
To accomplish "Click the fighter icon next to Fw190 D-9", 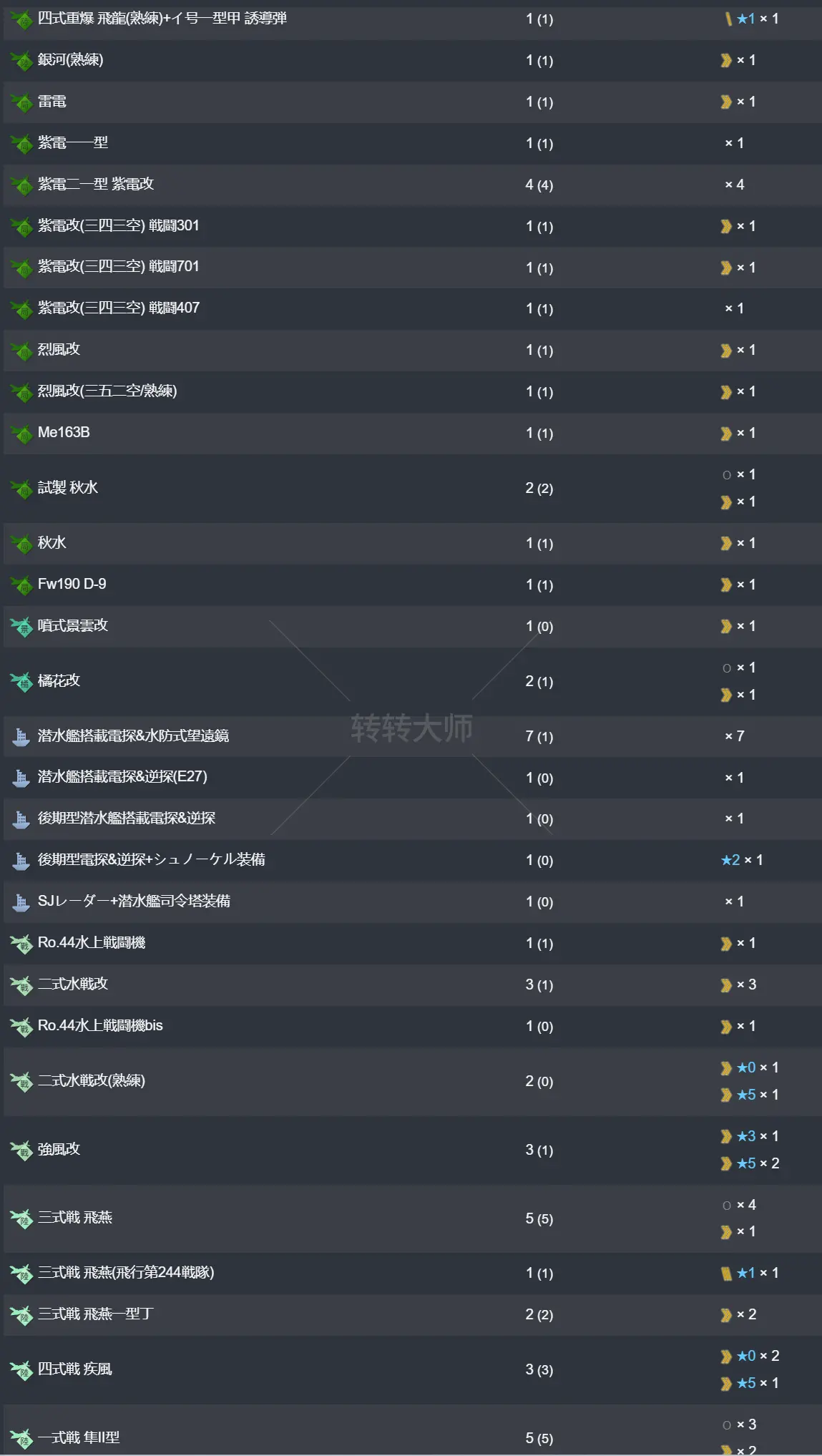I will point(22,585).
